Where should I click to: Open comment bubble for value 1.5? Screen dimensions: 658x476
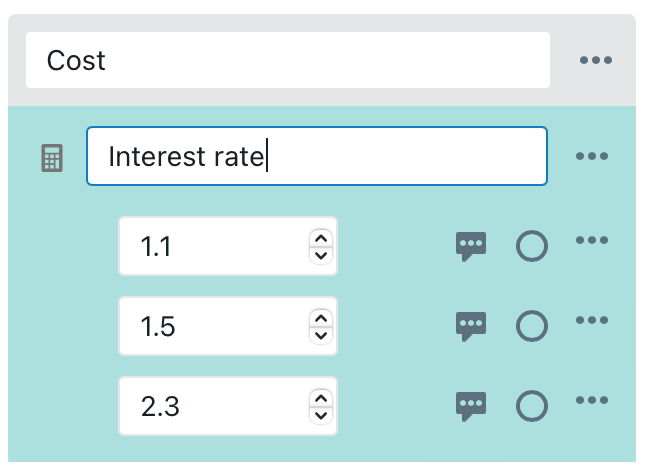pos(471,325)
